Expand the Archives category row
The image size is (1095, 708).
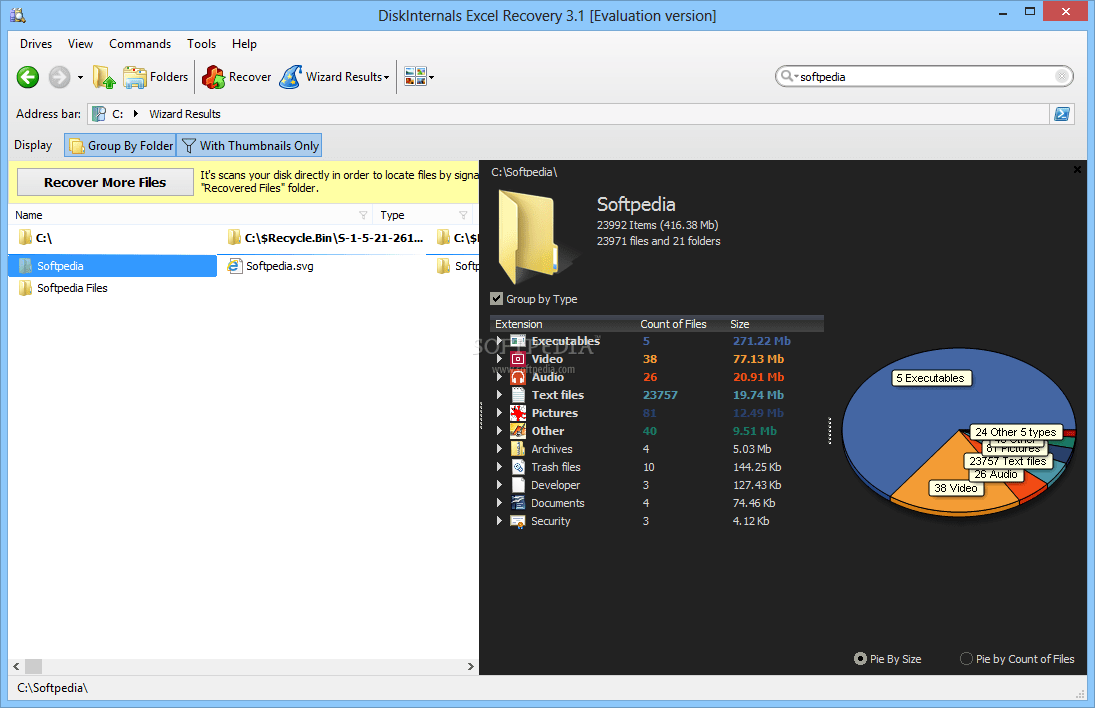point(498,448)
